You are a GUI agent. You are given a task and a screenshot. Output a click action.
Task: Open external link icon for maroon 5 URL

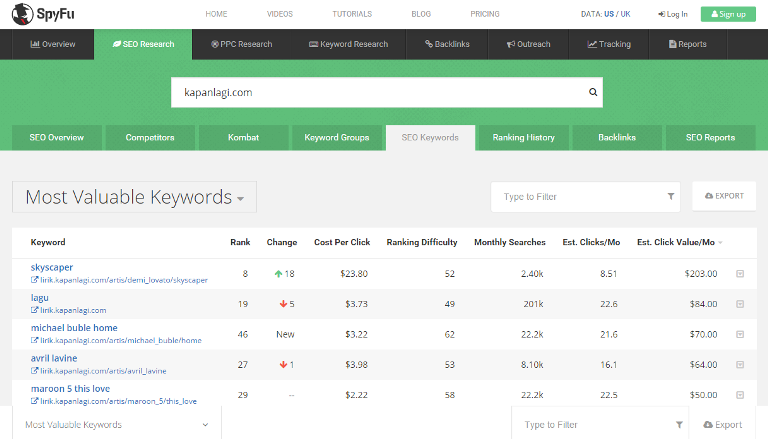tap(34, 401)
